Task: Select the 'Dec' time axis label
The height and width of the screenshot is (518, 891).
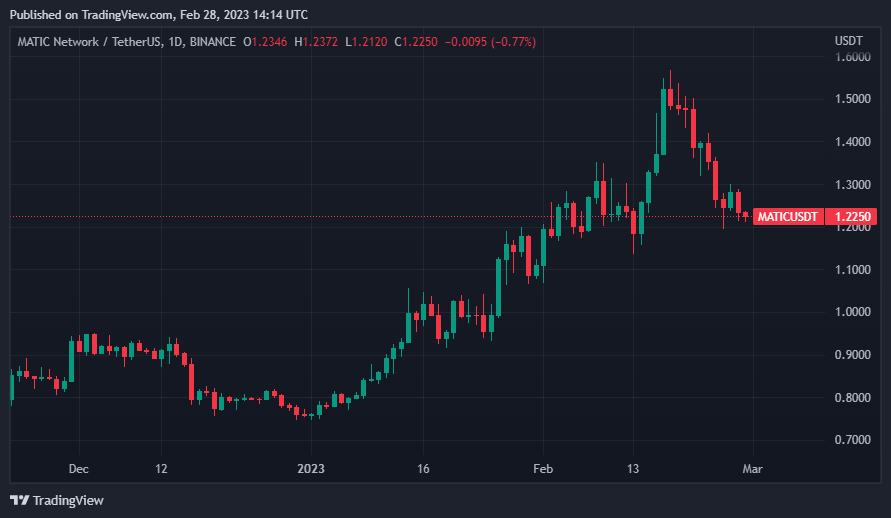Action: [x=79, y=468]
